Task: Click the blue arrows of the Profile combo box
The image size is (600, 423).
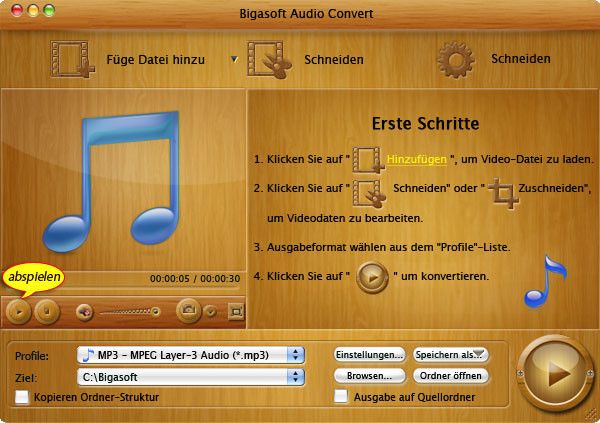Action: [x=296, y=355]
